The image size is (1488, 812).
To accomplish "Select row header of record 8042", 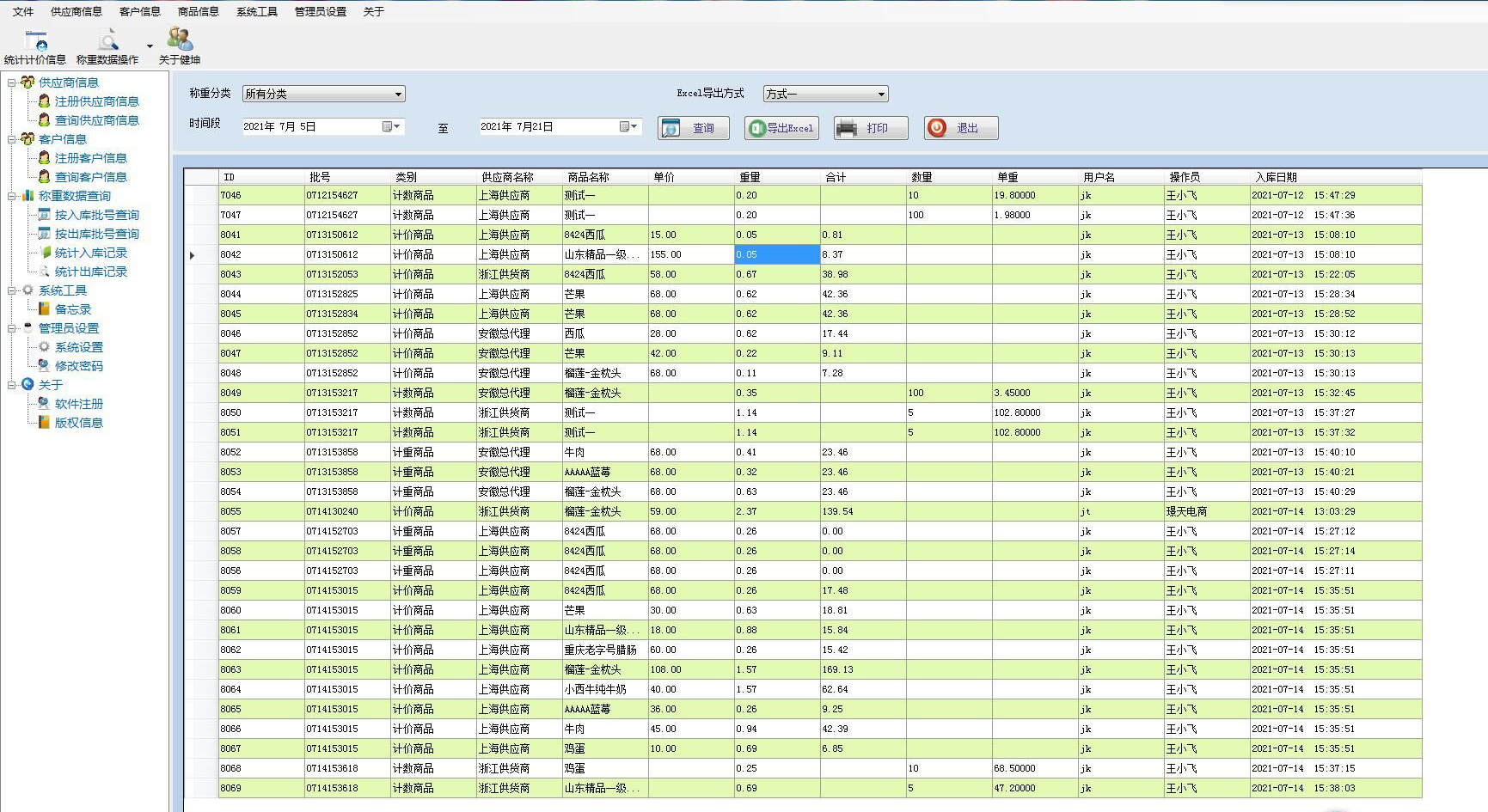I will coord(201,255).
